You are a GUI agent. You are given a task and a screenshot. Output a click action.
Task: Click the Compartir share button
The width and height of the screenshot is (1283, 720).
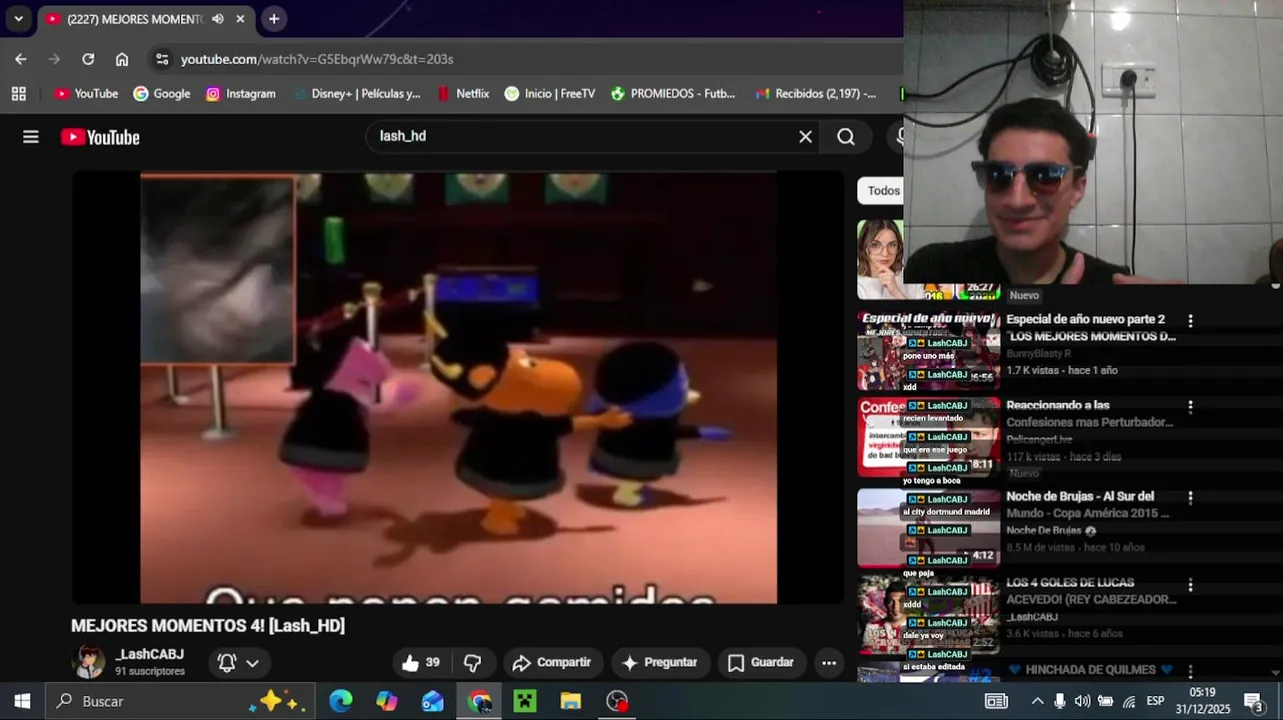click(x=551, y=662)
